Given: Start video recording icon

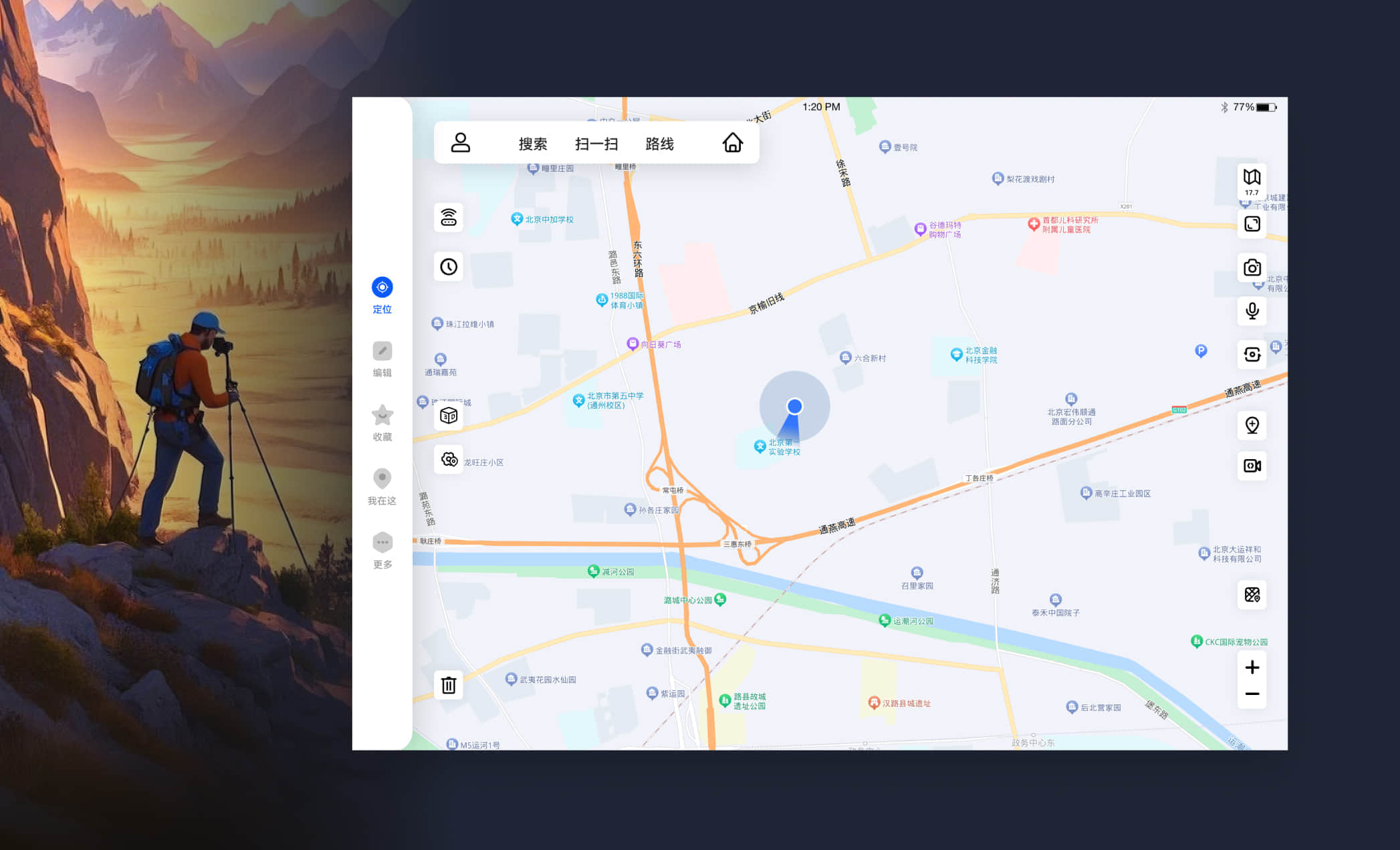Looking at the screenshot, I should (1252, 466).
